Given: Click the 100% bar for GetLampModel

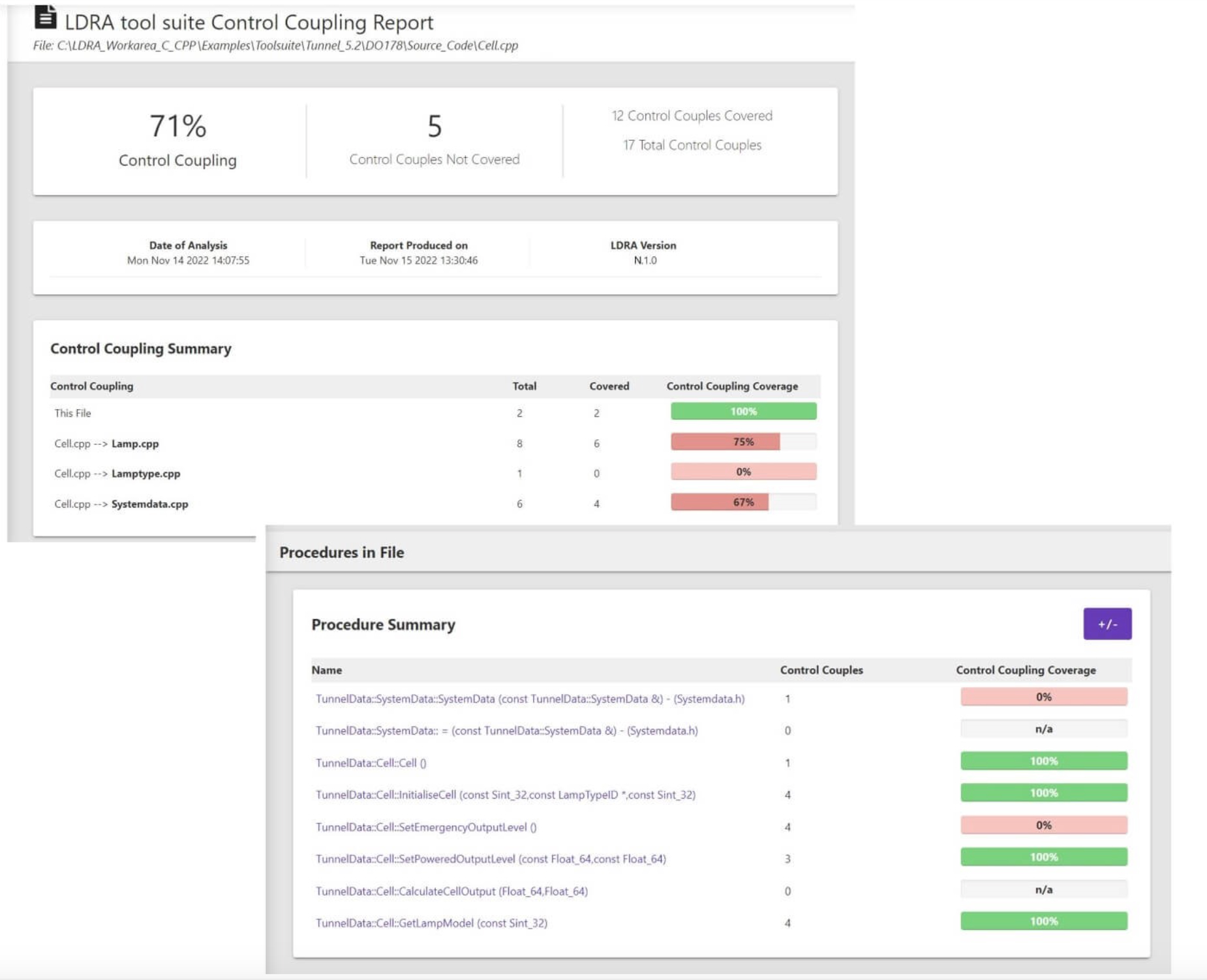Looking at the screenshot, I should (x=1043, y=921).
